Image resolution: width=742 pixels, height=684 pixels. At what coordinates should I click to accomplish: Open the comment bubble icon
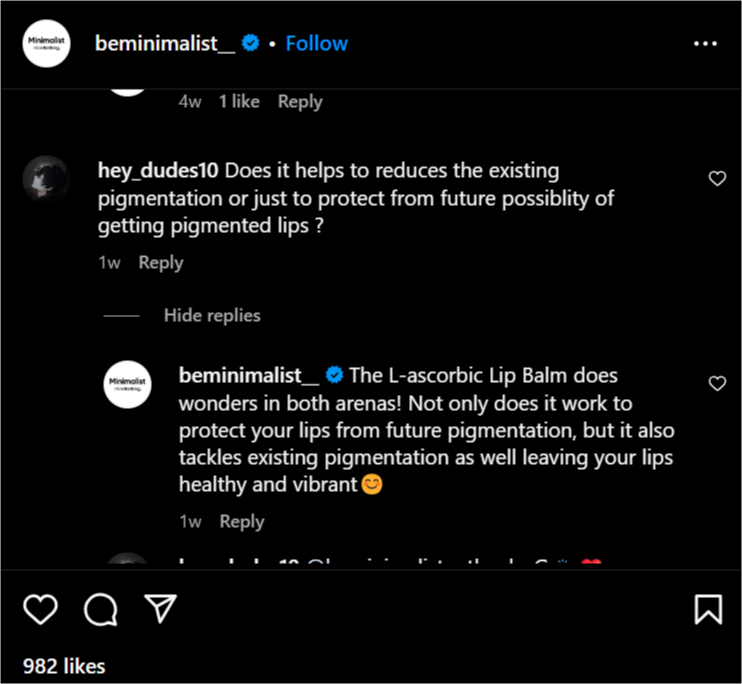(100, 609)
